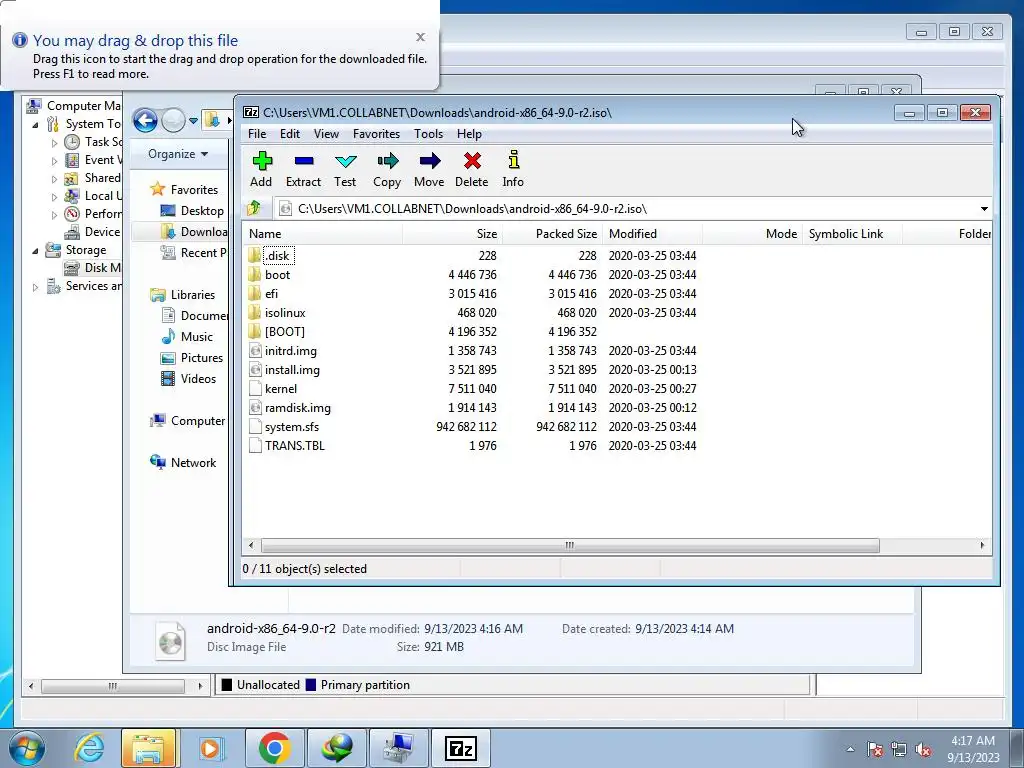Open Internet Explorer from the taskbar
Viewport: 1024px width, 768px height.
click(x=89, y=748)
